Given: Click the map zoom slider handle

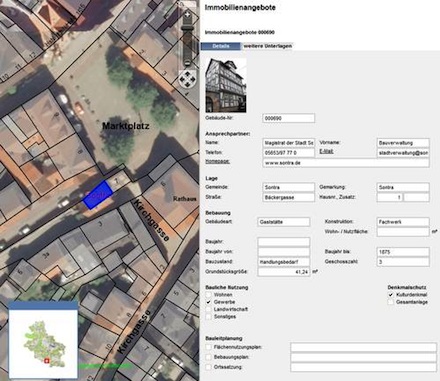Looking at the screenshot, I should pyautogui.click(x=187, y=29).
